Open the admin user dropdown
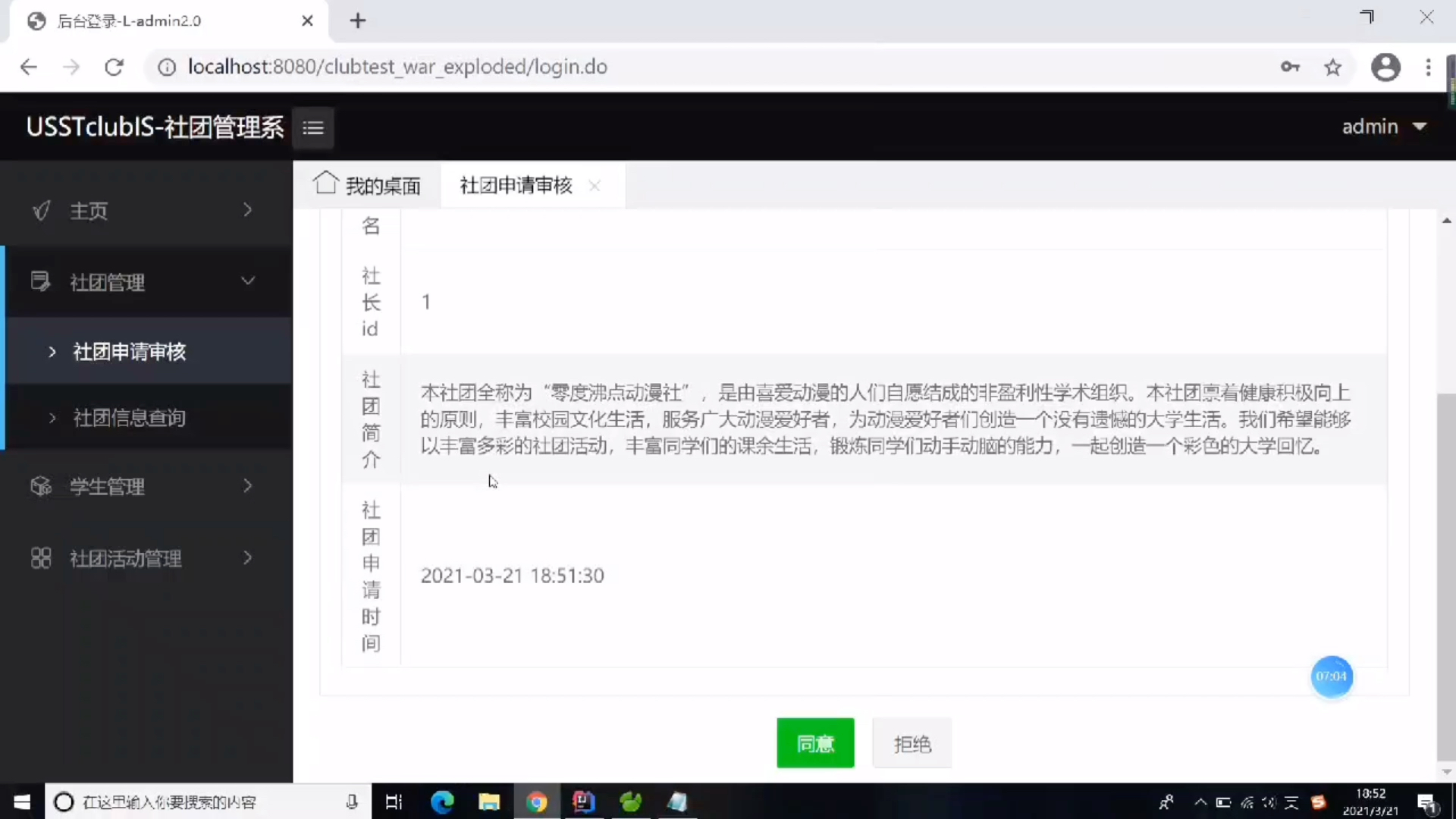Screen dimensions: 1456x819 click(1385, 127)
